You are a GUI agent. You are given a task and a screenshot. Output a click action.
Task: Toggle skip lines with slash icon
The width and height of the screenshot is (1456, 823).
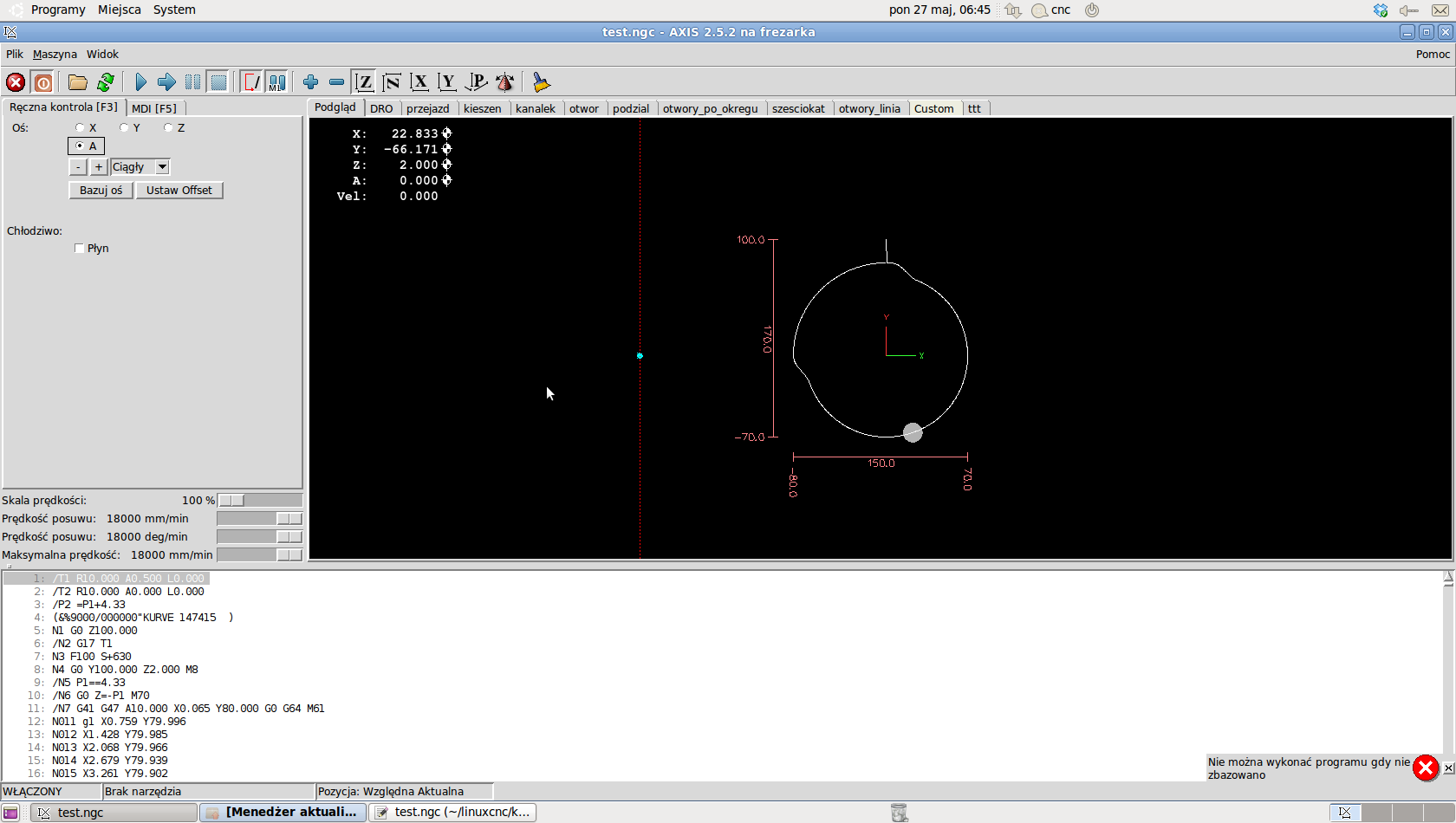click(251, 82)
